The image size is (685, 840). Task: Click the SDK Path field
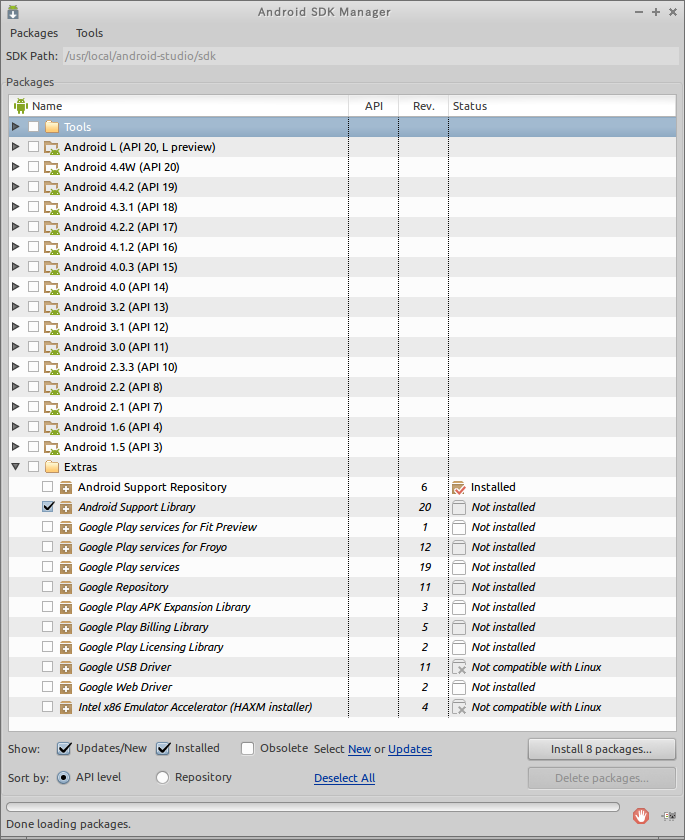[371, 56]
